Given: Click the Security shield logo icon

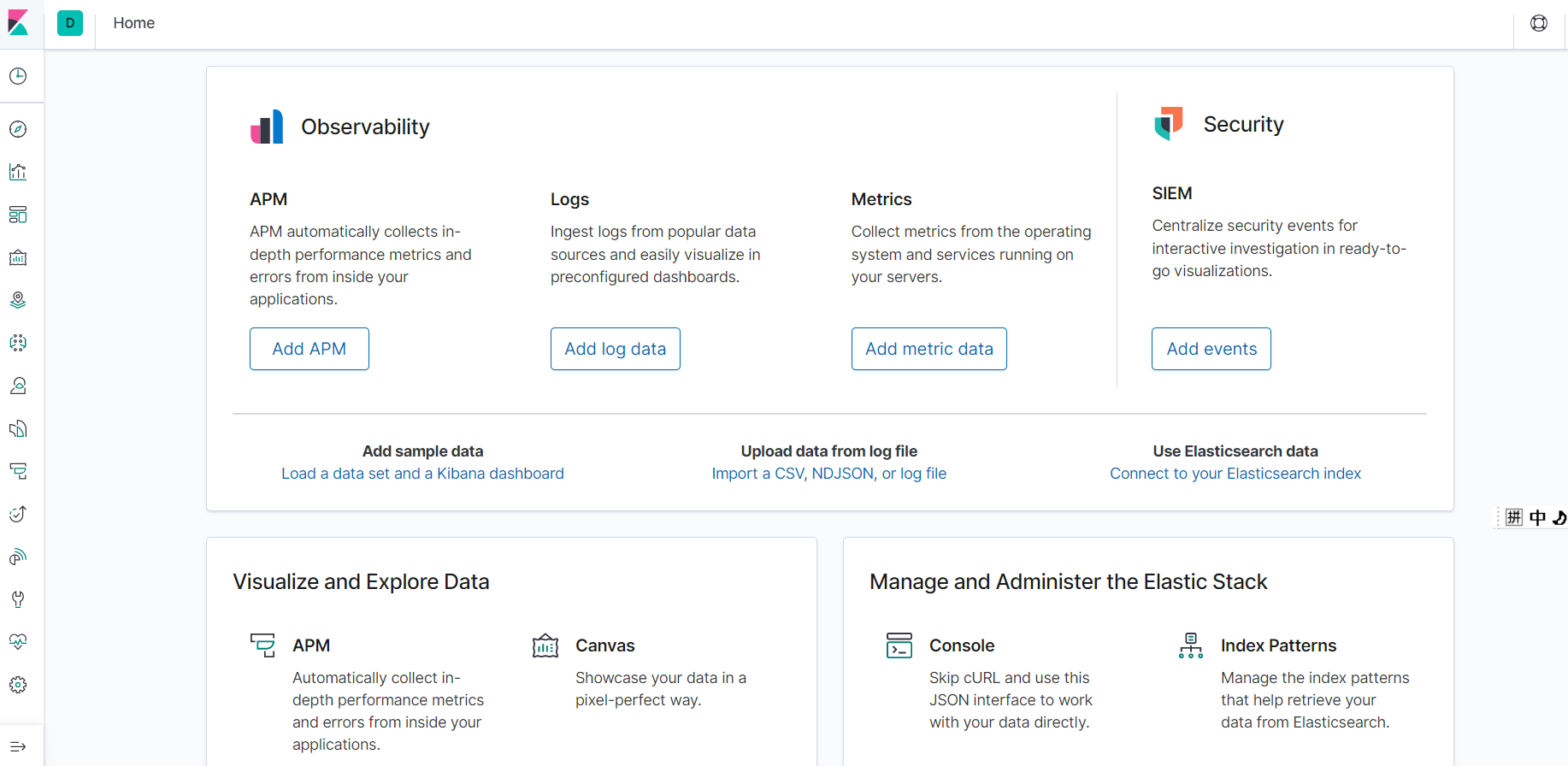Looking at the screenshot, I should pos(1169,124).
